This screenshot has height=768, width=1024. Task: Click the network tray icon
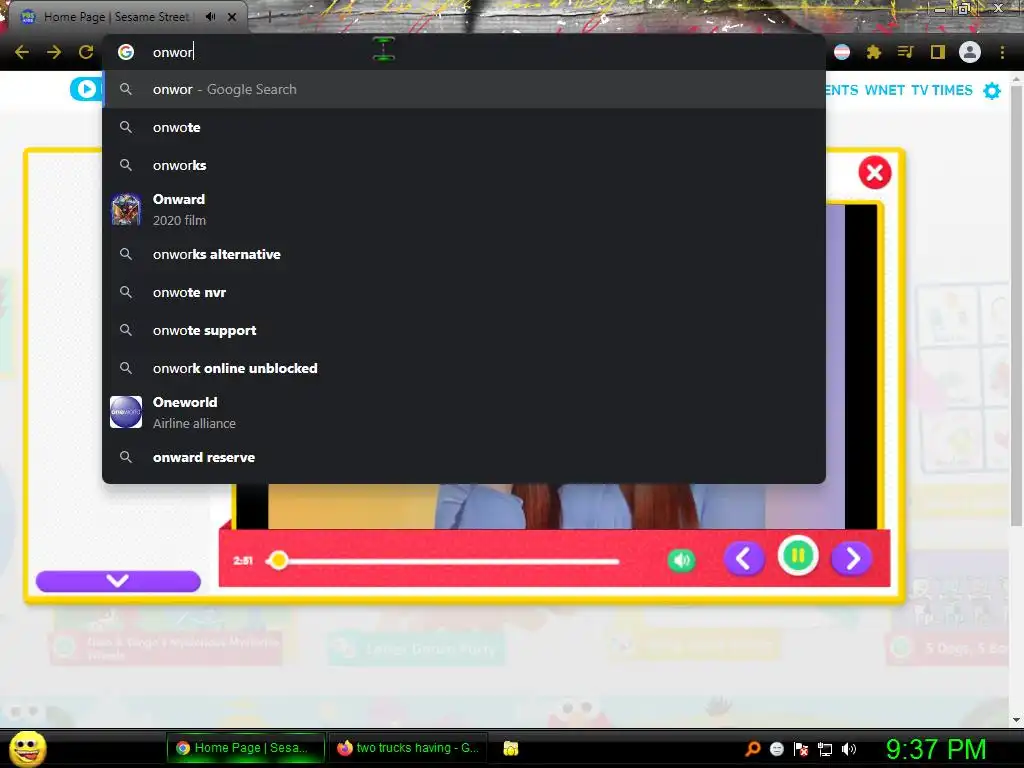(825, 749)
